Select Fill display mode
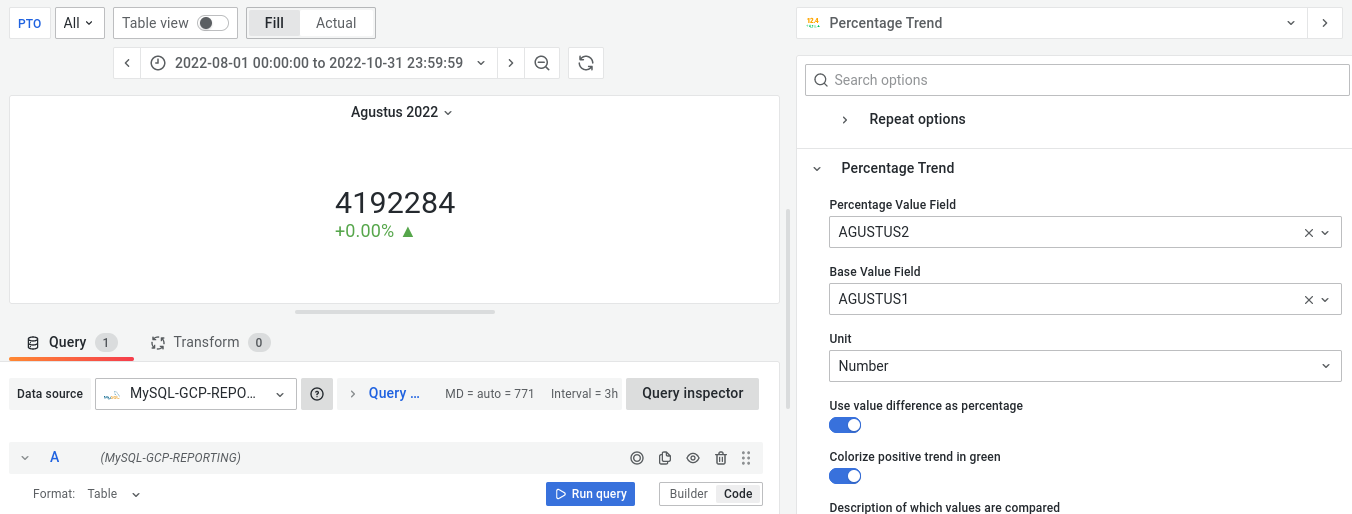The image size is (1352, 514). click(x=274, y=23)
